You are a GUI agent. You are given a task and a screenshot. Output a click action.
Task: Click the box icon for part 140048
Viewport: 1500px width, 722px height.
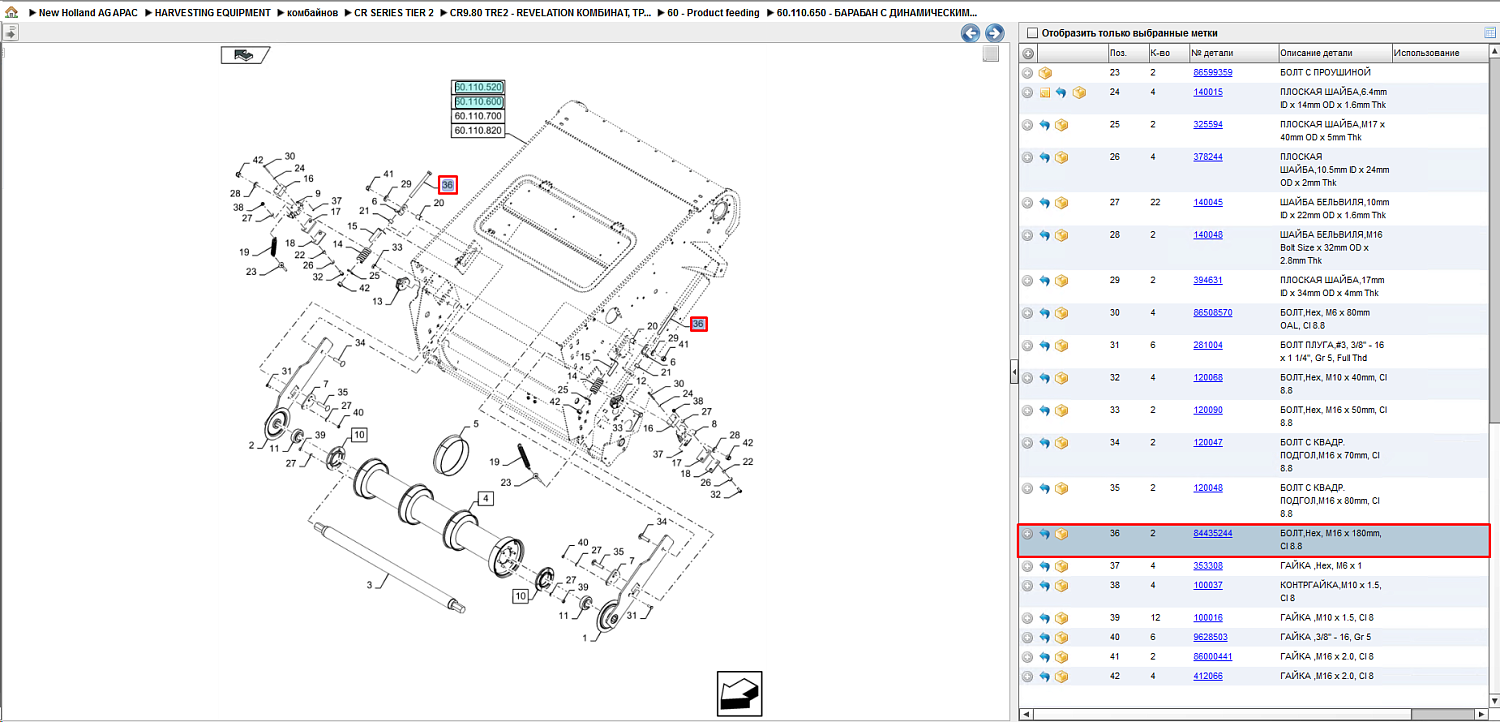1062,235
